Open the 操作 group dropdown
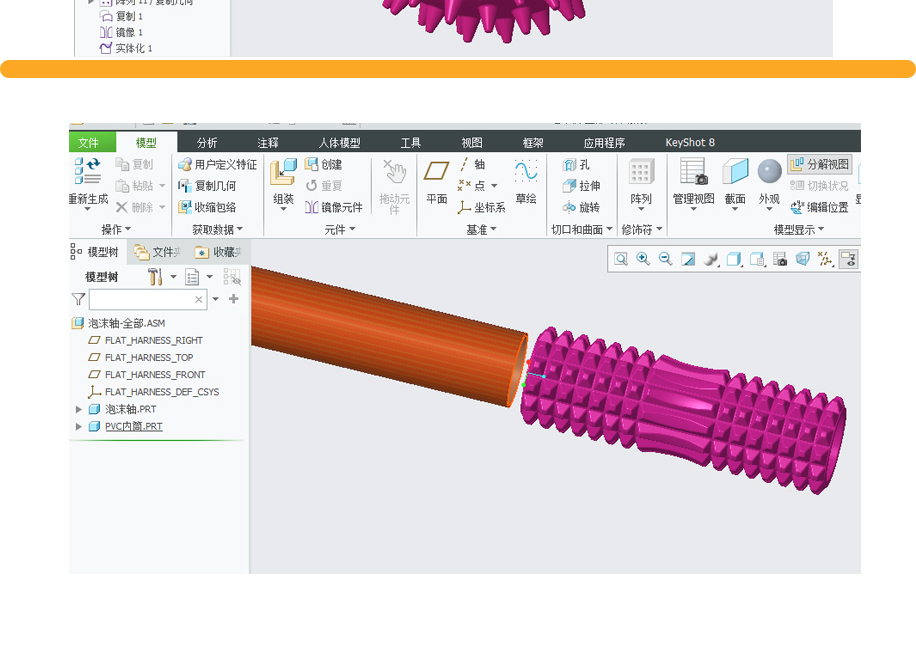 tap(116, 230)
